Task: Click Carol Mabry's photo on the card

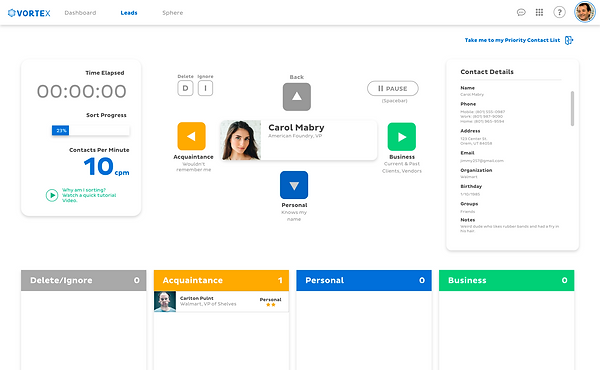Action: coord(241,140)
